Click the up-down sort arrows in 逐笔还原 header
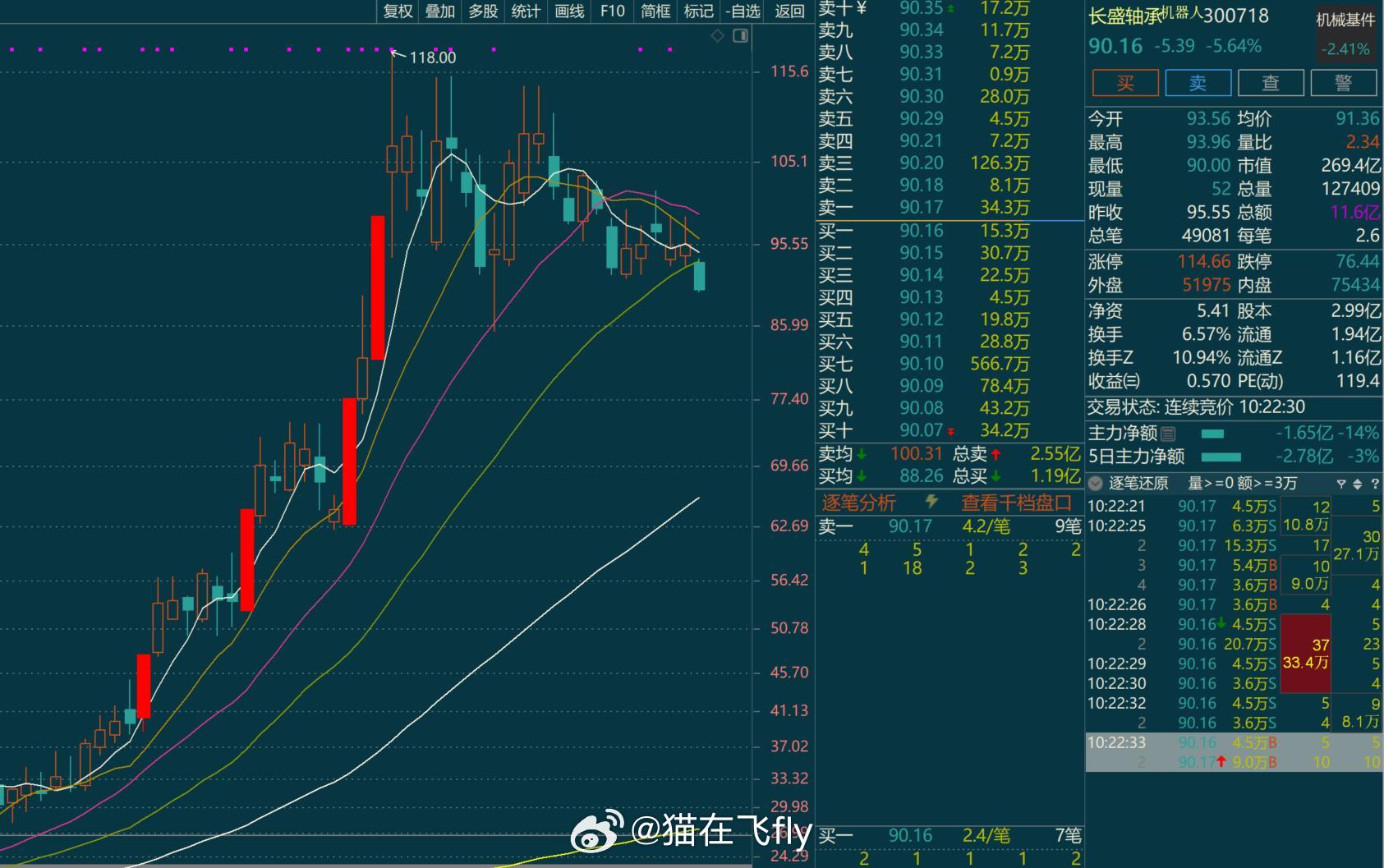This screenshot has width=1384, height=868. click(x=1357, y=485)
